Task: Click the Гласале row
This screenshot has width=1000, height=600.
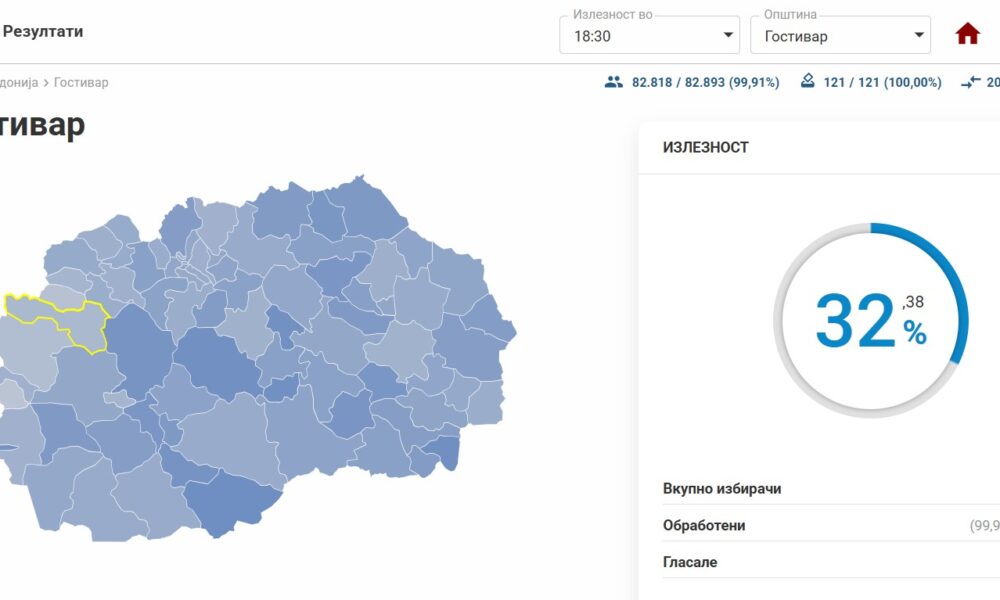Action: [x=690, y=562]
